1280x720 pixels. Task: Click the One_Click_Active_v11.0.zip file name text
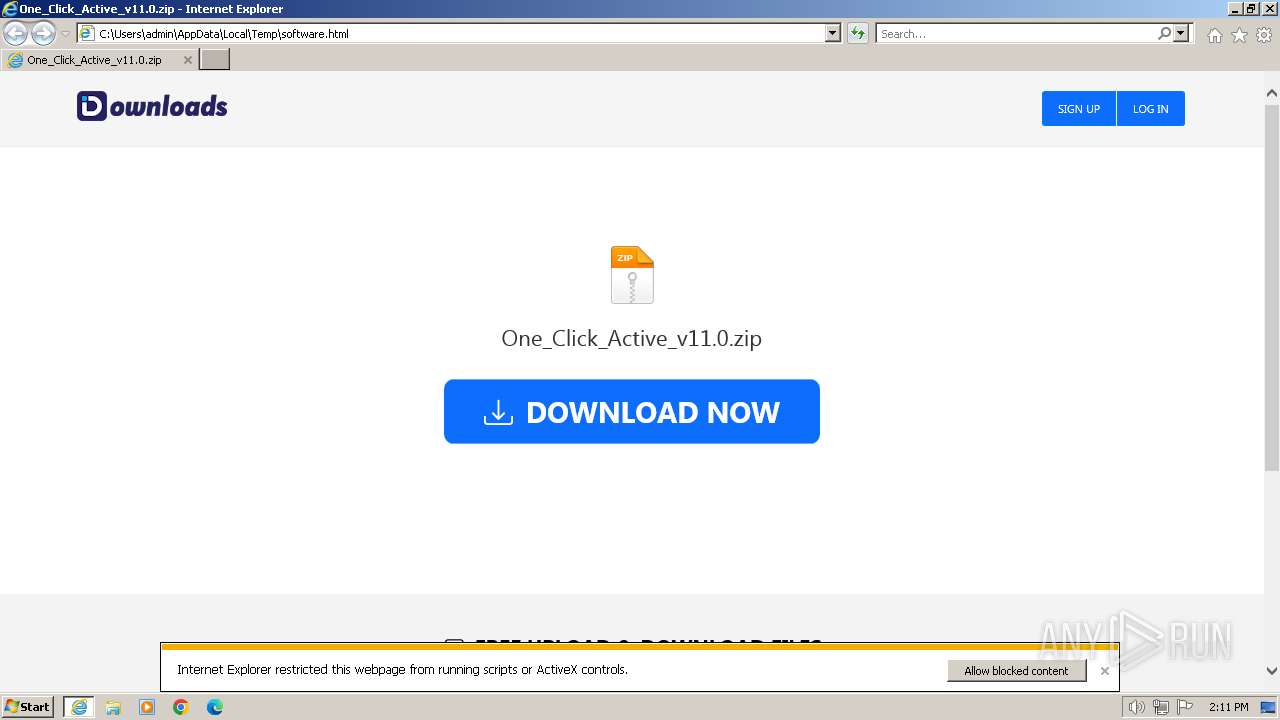coord(632,338)
